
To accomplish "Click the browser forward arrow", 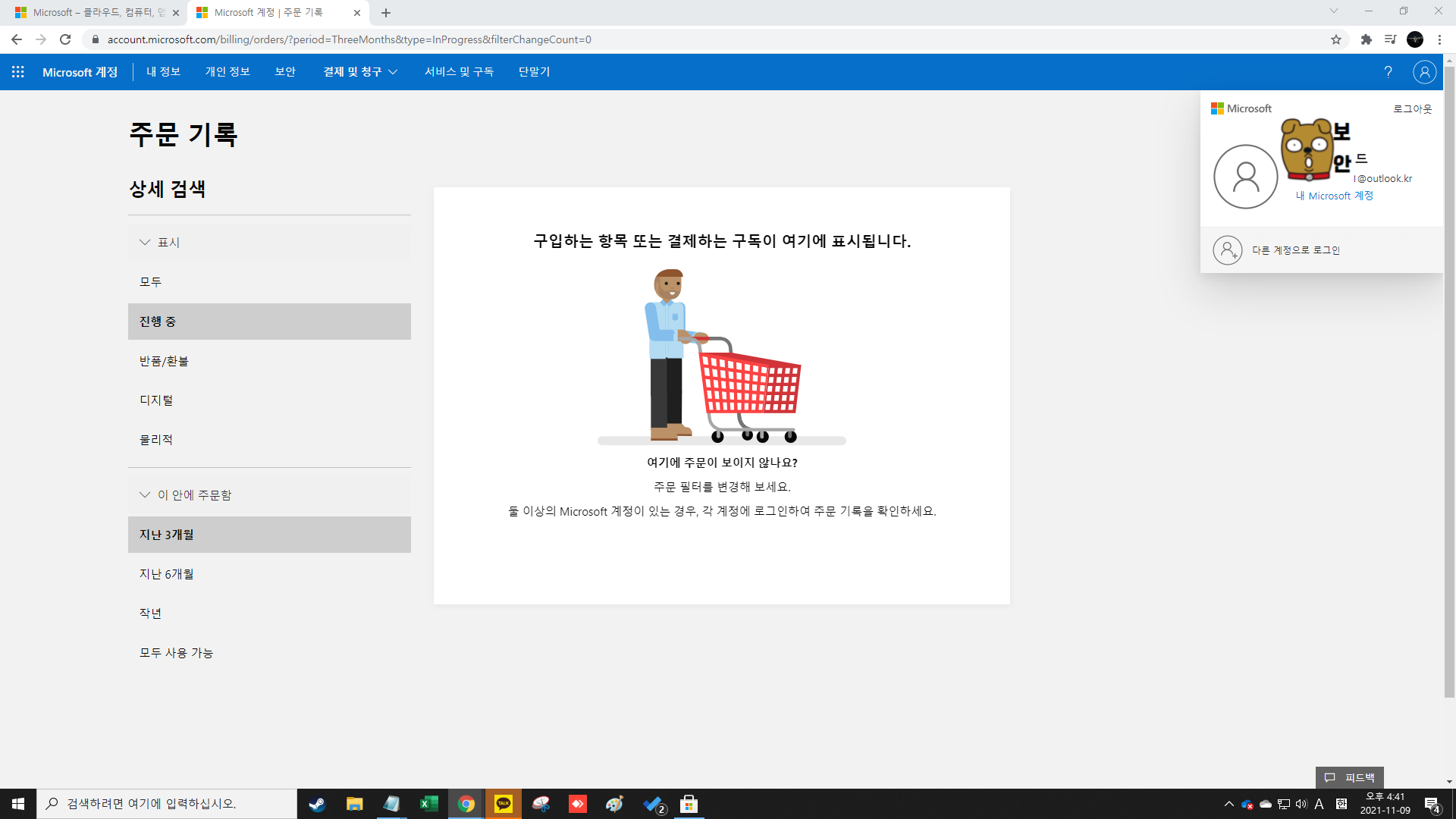I will point(41,39).
